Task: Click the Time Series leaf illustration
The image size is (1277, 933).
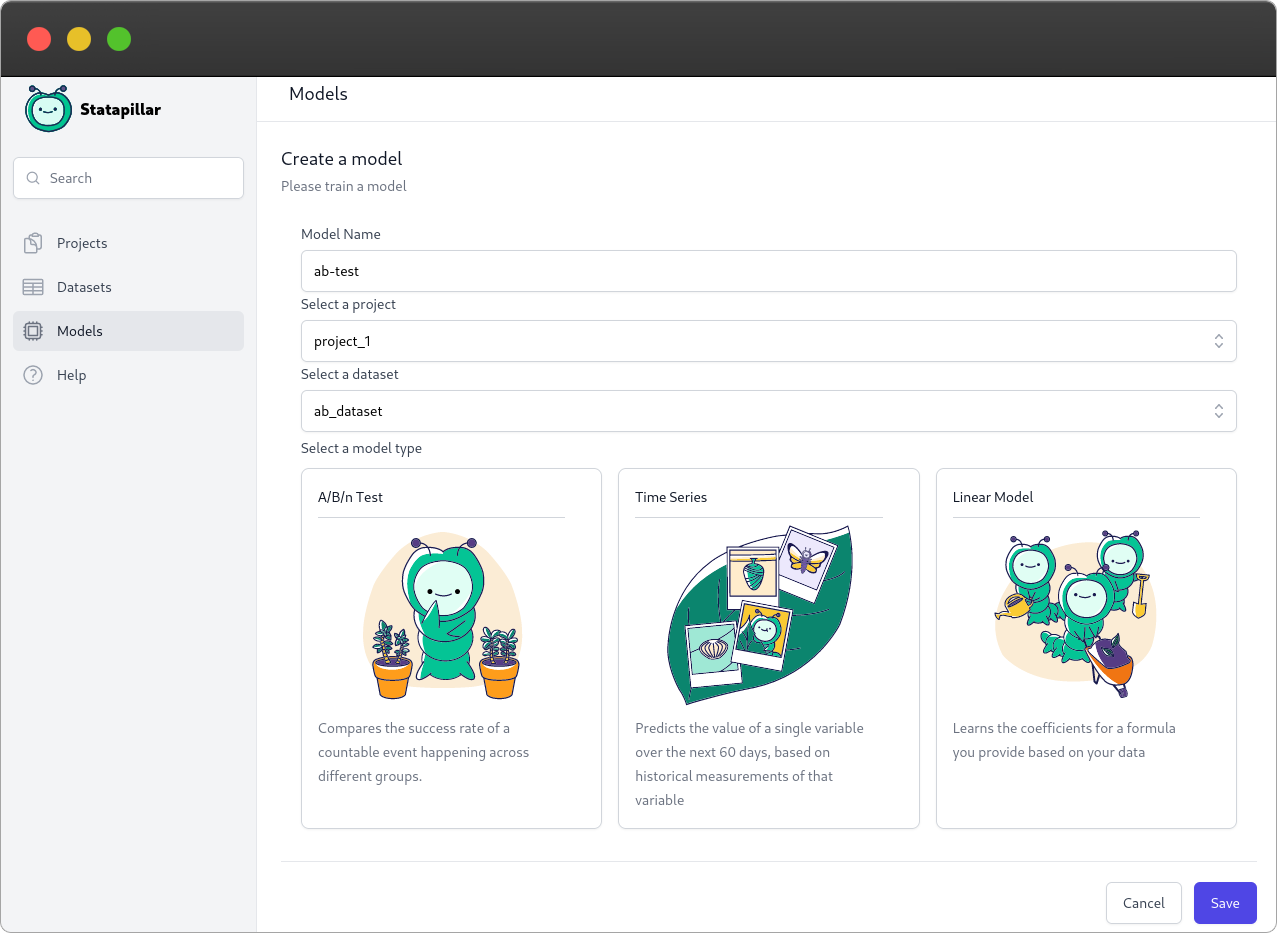Action: click(759, 616)
